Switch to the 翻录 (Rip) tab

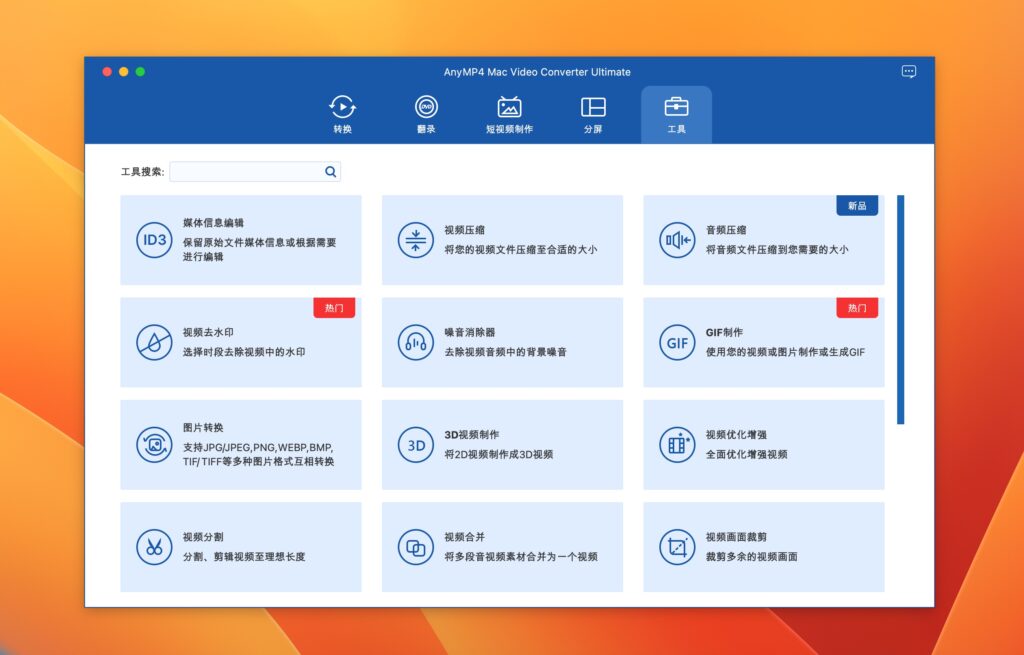click(424, 113)
